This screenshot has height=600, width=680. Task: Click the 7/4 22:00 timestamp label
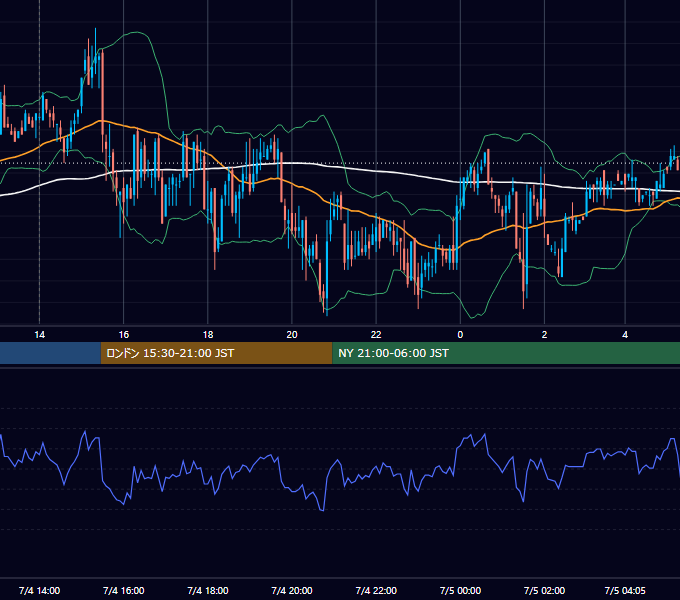376,590
